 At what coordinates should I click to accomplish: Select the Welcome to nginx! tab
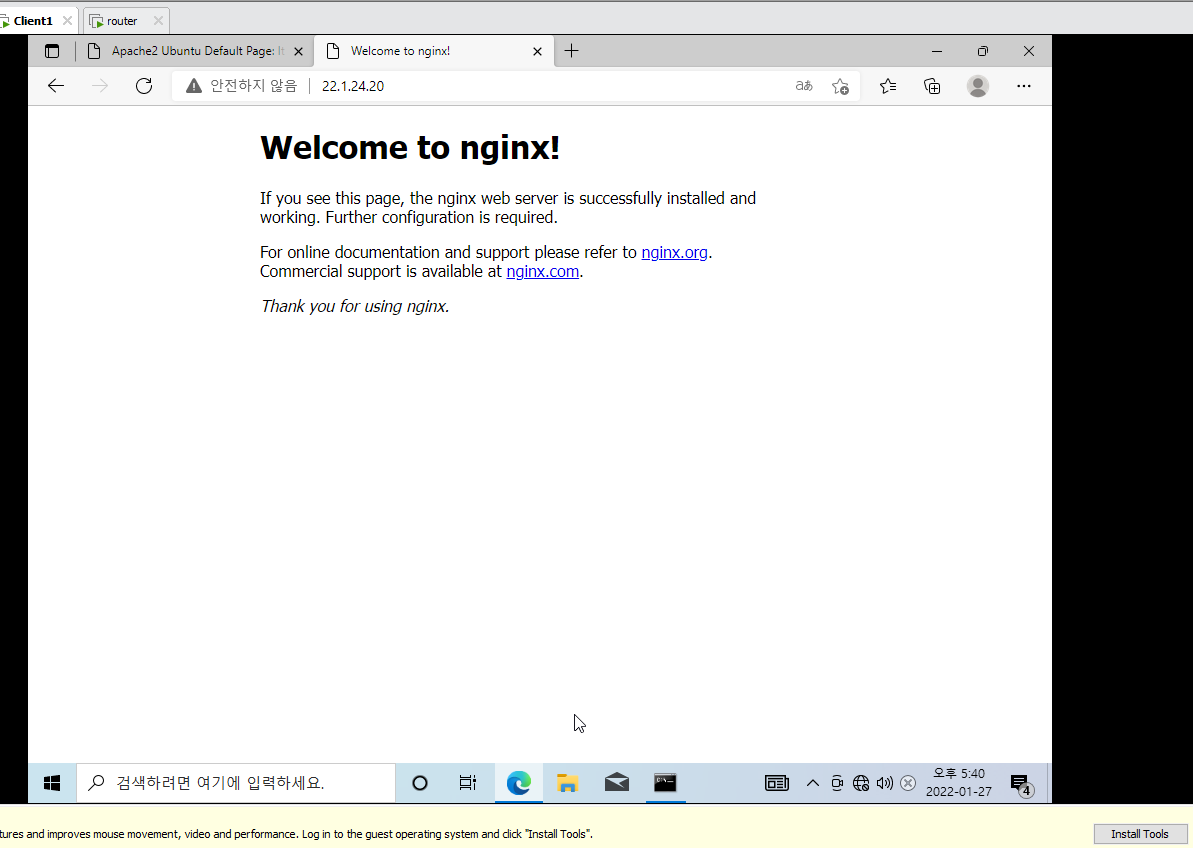(x=434, y=51)
